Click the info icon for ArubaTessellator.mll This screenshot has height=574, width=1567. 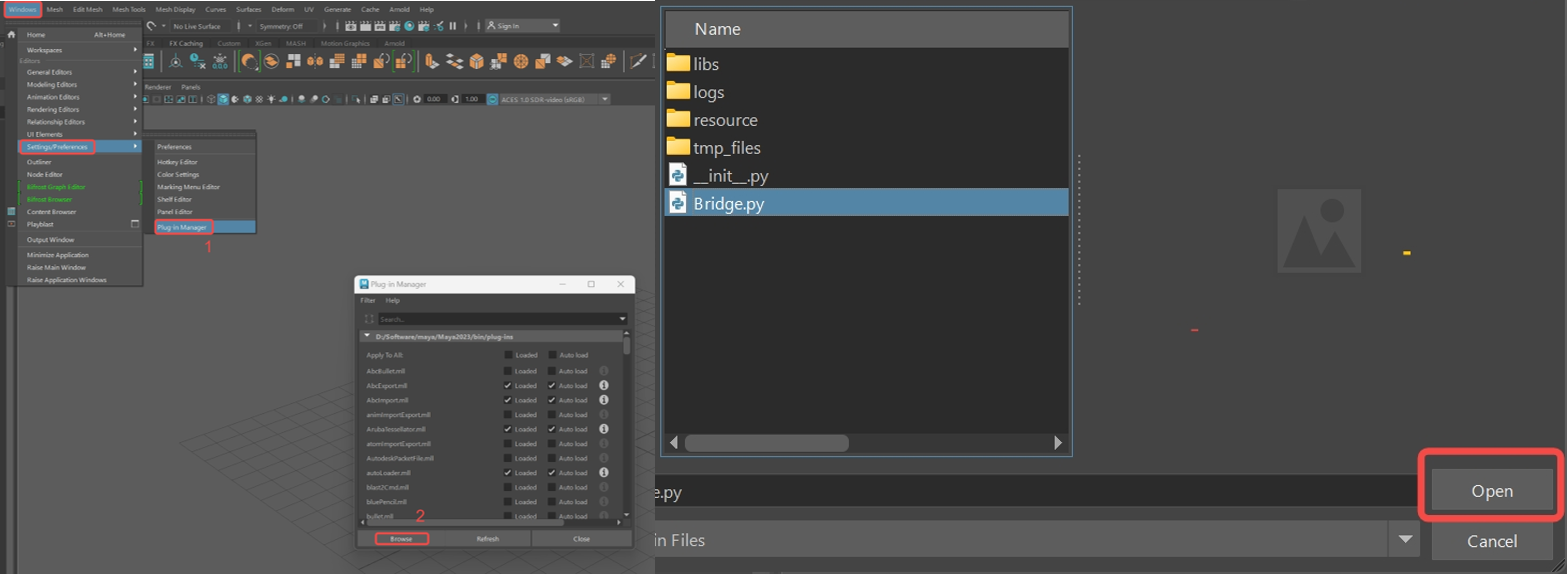[x=604, y=429]
